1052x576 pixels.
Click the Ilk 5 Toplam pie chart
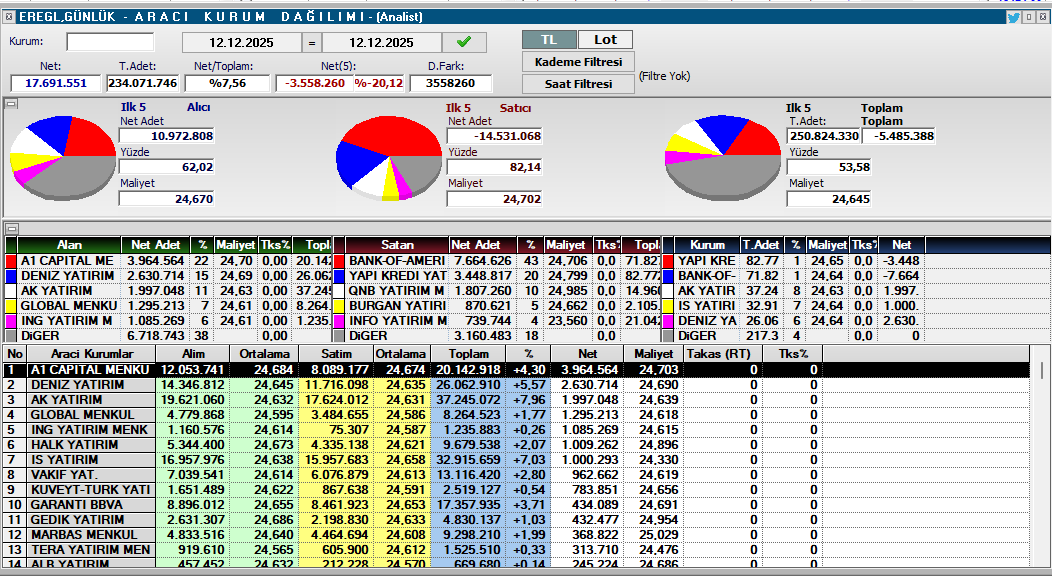(x=722, y=157)
